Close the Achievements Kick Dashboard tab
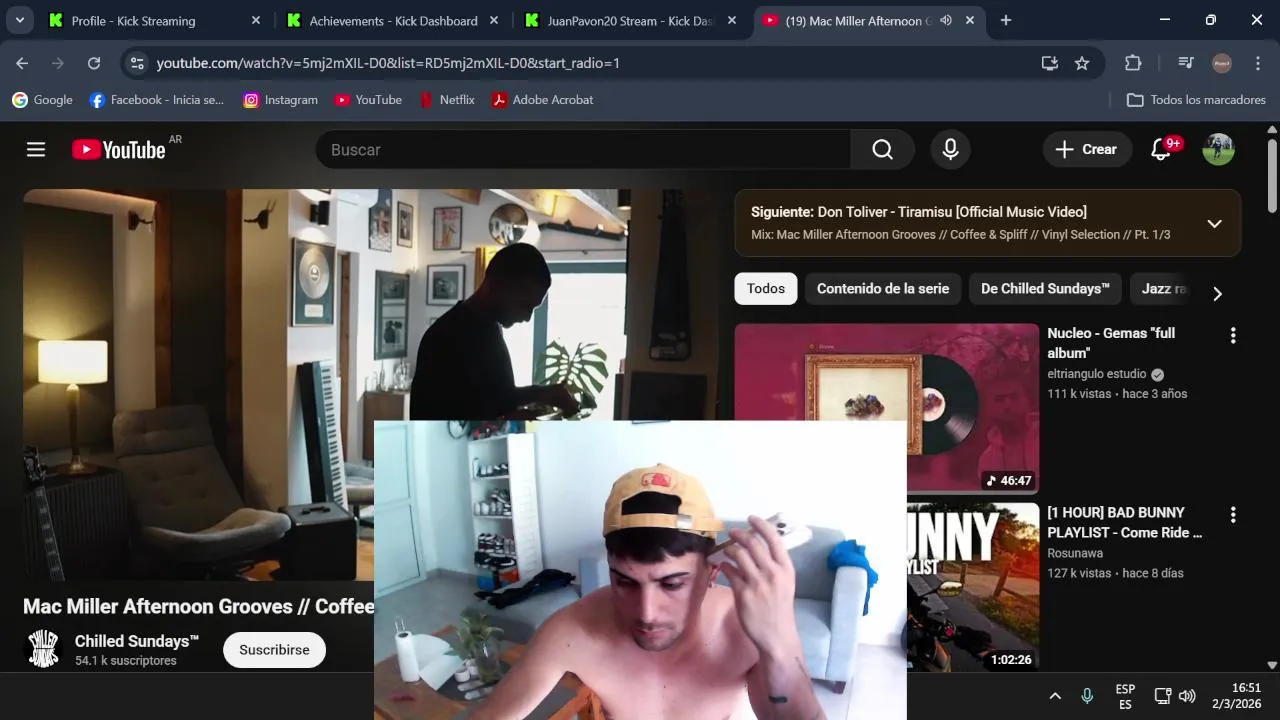The height and width of the screenshot is (720, 1280). click(493, 20)
